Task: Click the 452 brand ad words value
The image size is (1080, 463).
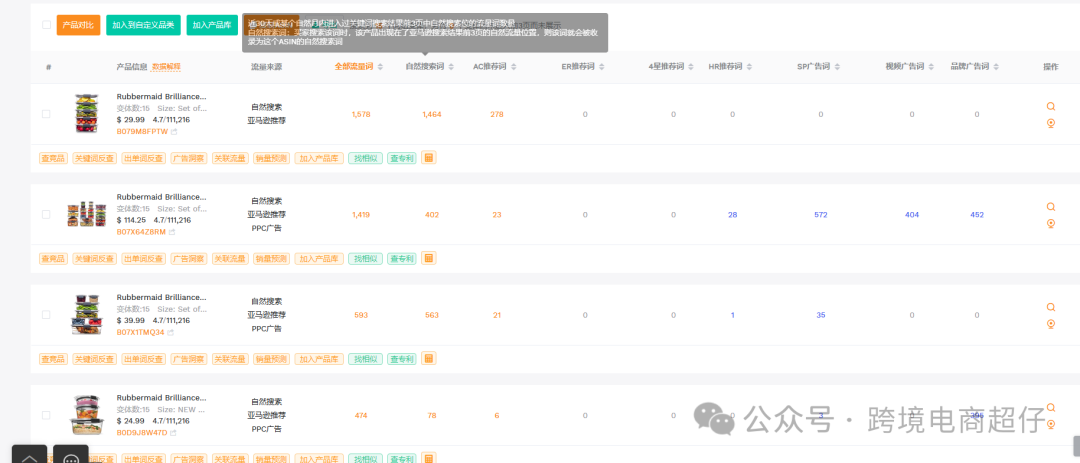Action: click(977, 215)
